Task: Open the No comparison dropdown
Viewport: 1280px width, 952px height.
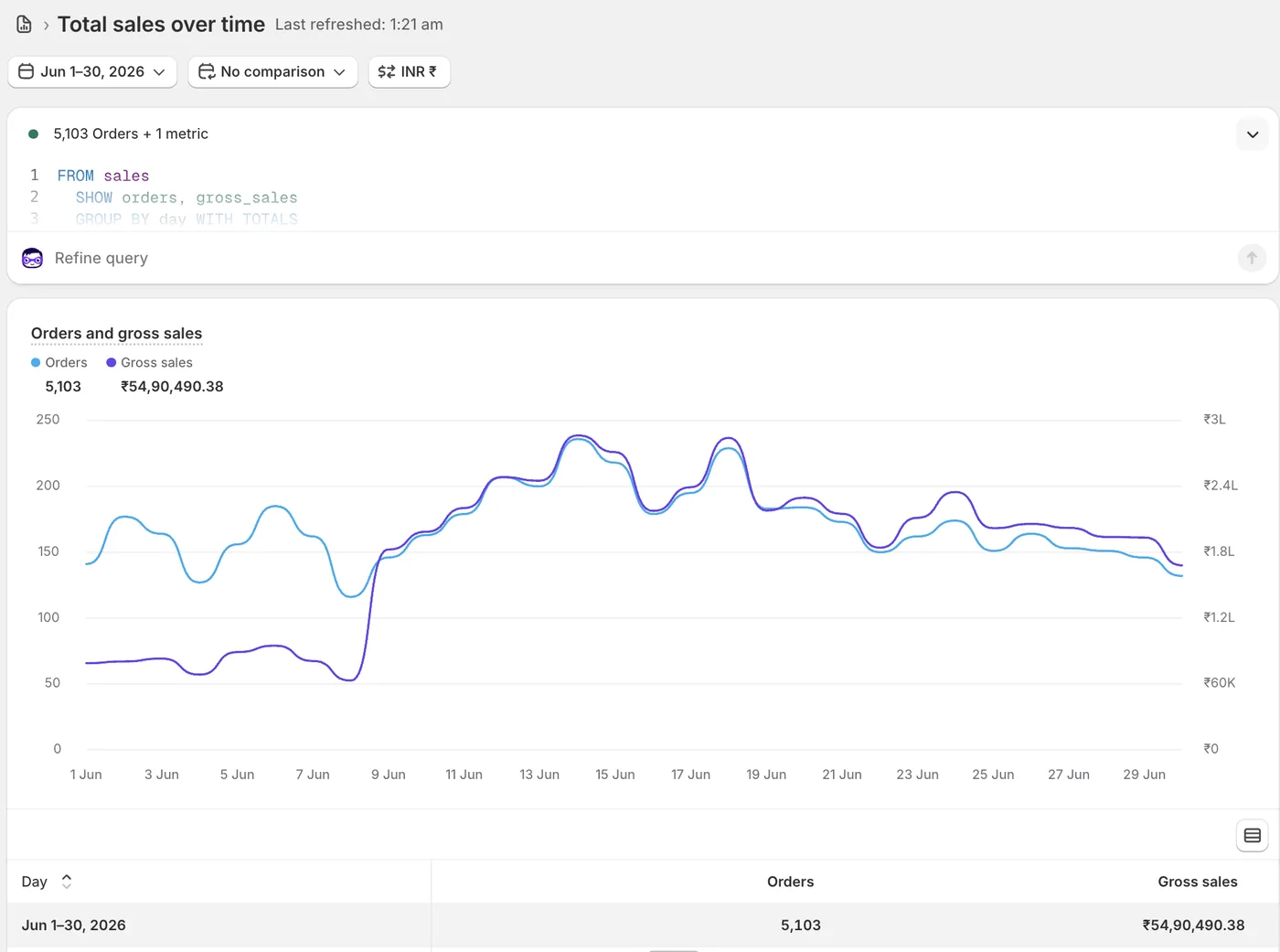Action: click(x=272, y=71)
